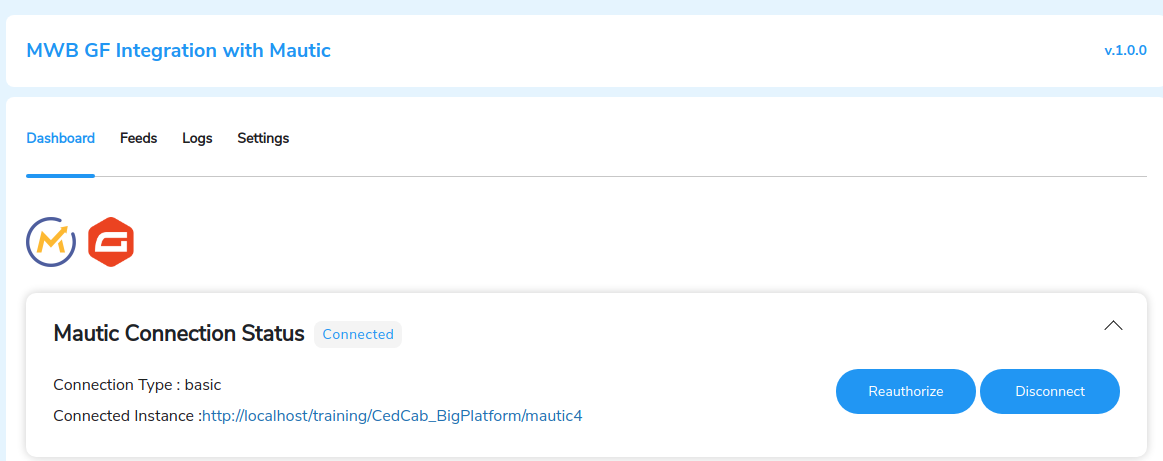Select the Connection Type basic text

[x=137, y=385]
